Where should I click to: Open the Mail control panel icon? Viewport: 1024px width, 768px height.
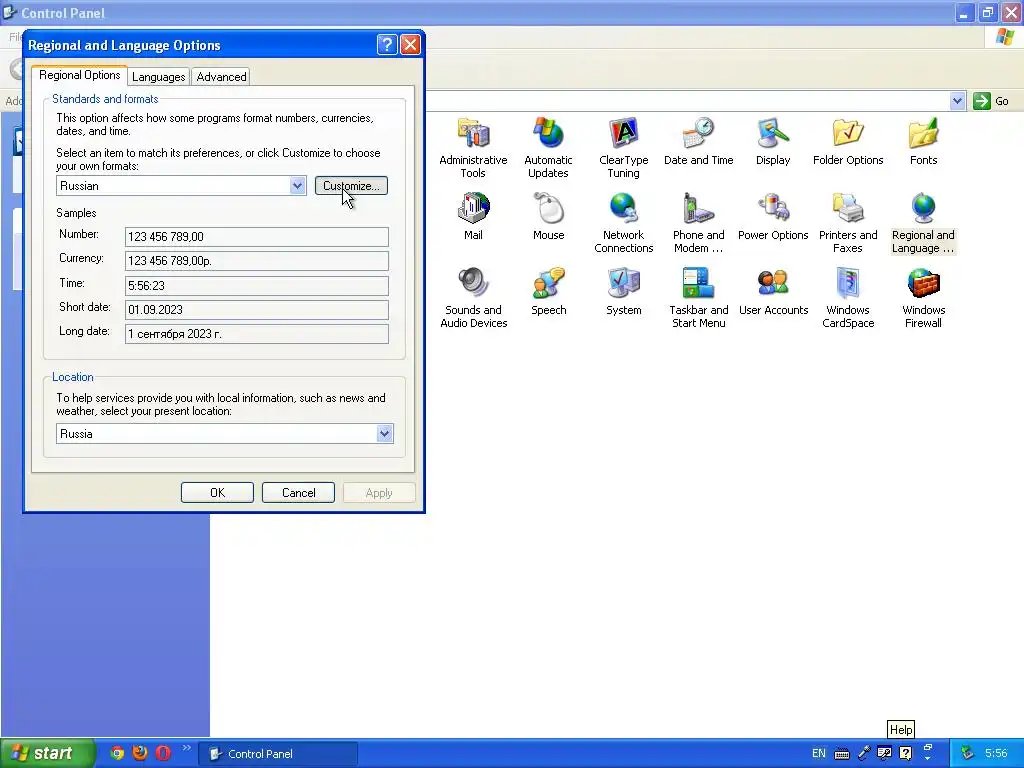pyautogui.click(x=473, y=216)
